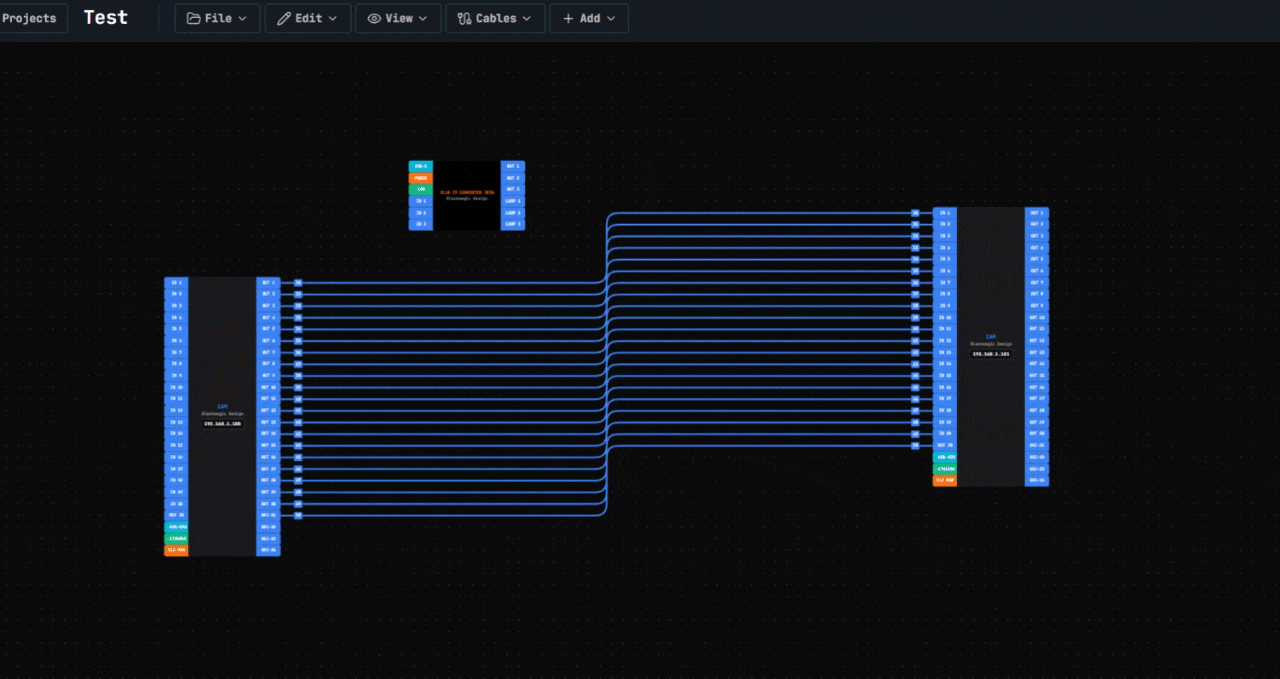
Task: Select LOOP 2 port on converter node
Action: [x=513, y=212]
